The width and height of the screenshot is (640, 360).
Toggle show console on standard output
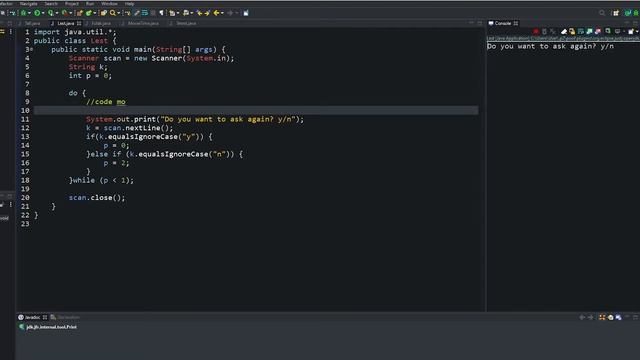(589, 31)
